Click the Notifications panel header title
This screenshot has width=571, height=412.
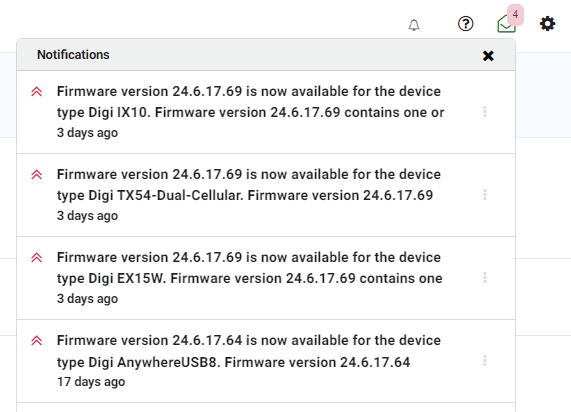[x=73, y=55]
